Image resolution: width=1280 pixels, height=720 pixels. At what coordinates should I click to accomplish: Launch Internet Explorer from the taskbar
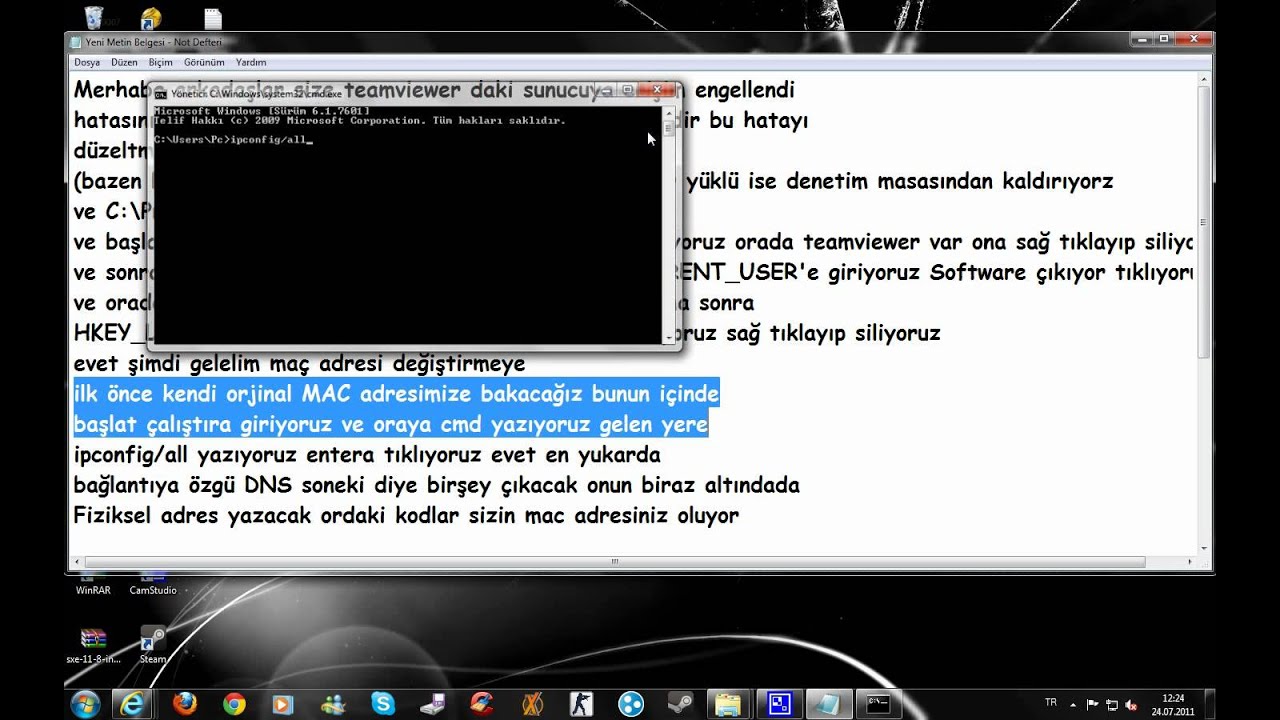click(x=134, y=704)
